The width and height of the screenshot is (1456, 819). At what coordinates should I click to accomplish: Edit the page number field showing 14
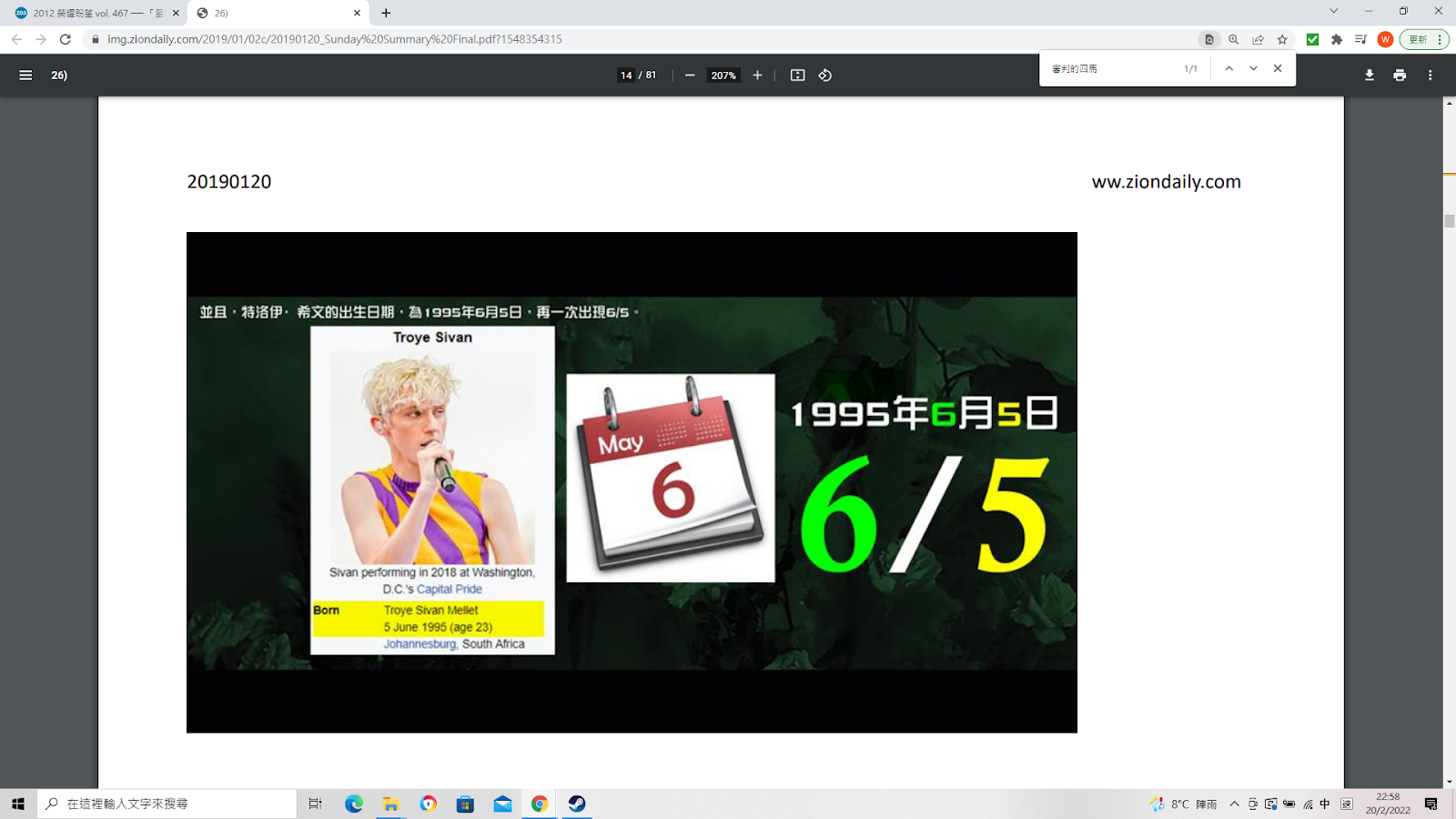[x=626, y=76]
